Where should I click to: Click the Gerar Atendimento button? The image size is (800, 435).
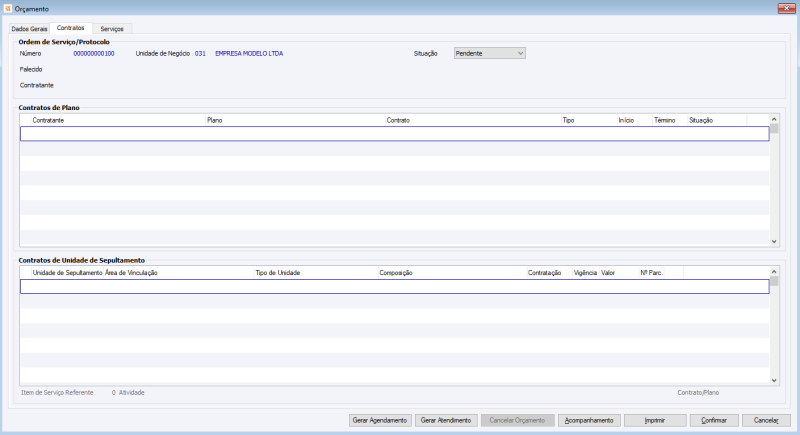point(446,420)
